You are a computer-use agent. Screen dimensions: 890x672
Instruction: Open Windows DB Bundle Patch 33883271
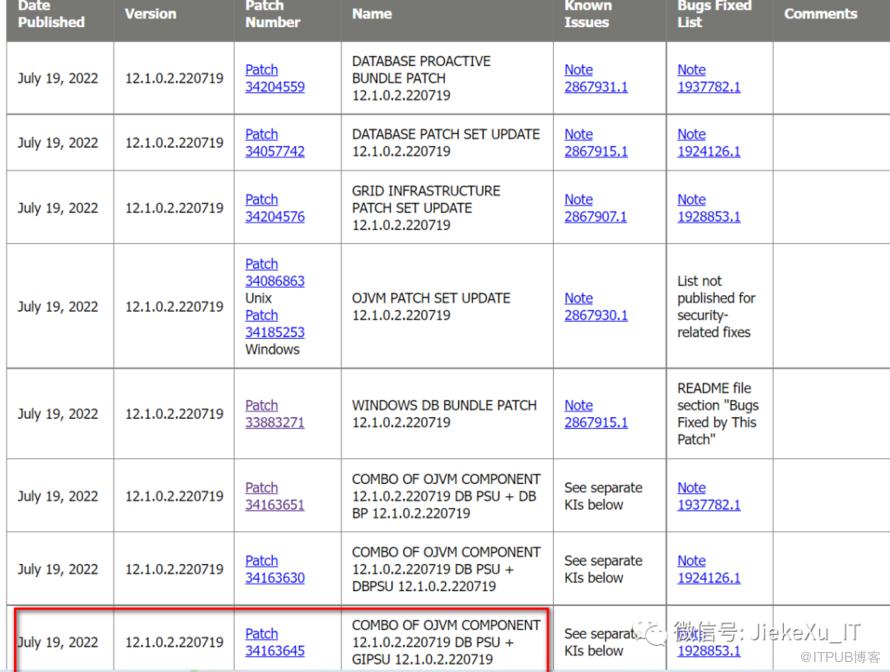click(x=275, y=414)
